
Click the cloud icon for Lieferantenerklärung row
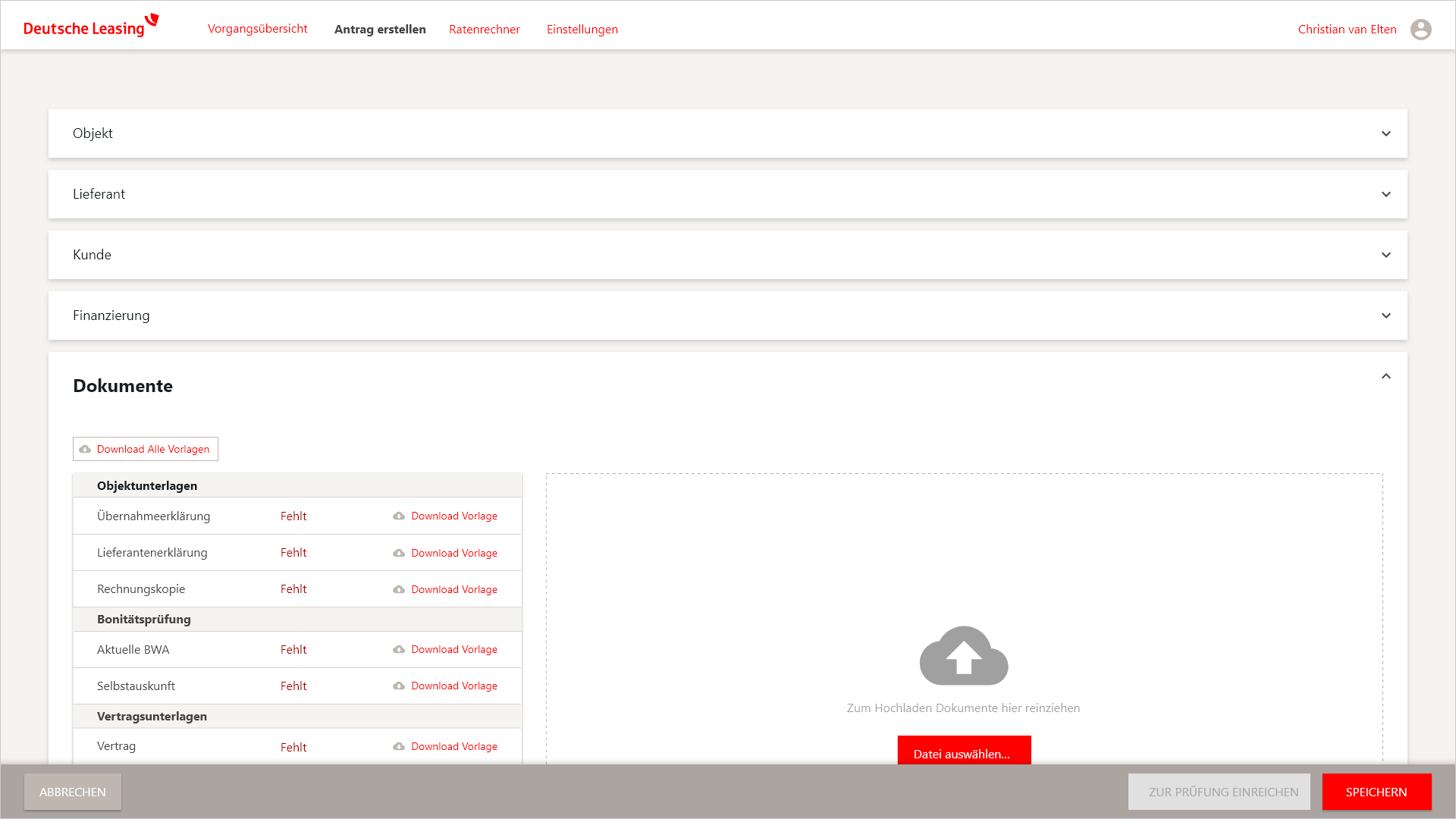point(399,554)
